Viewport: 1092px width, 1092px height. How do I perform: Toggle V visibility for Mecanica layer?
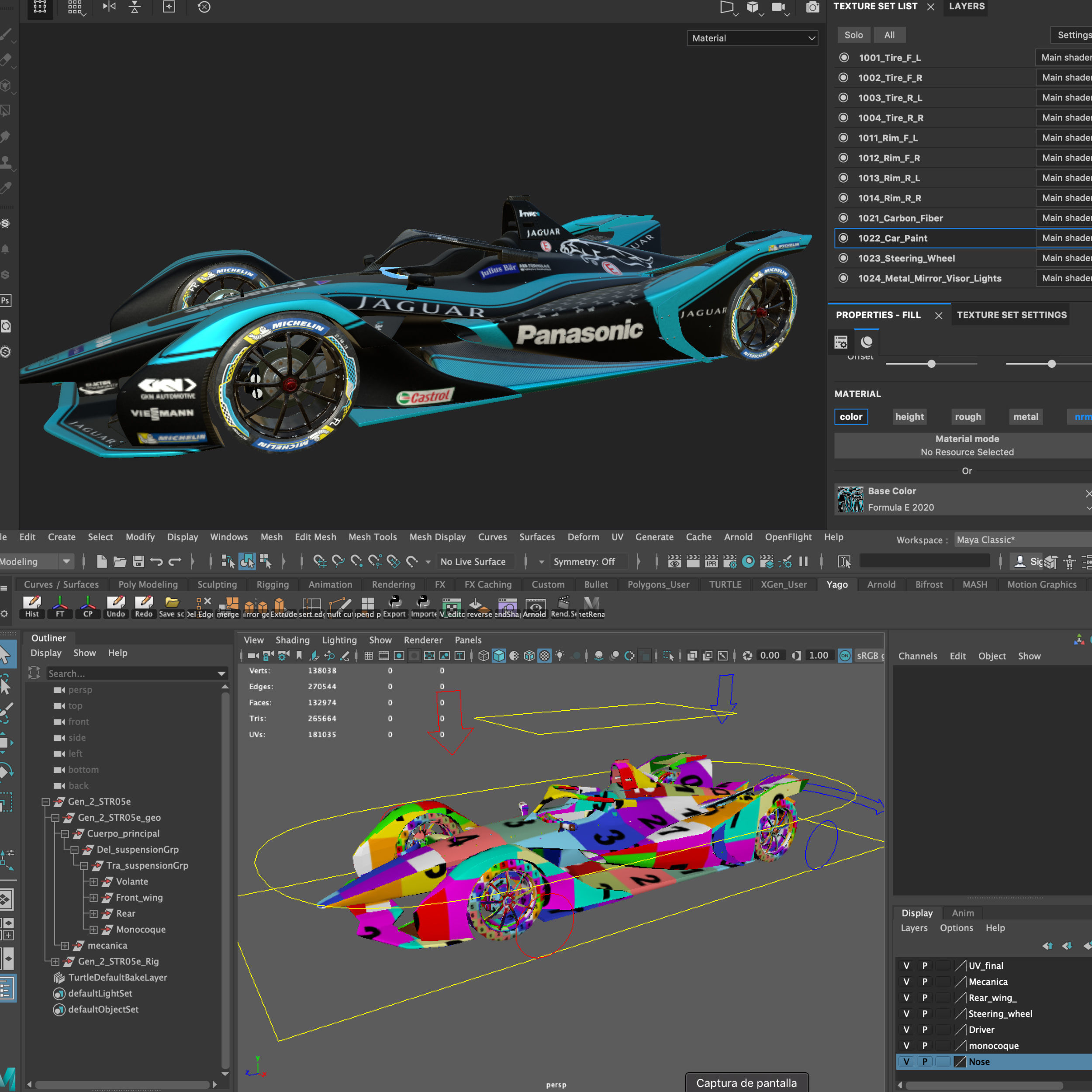906,982
